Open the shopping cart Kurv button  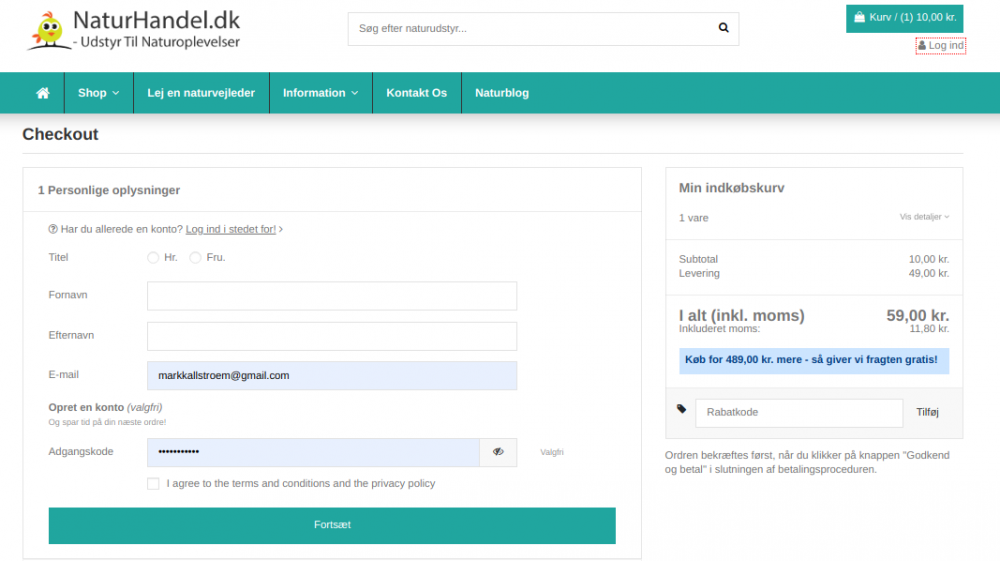(x=904, y=18)
